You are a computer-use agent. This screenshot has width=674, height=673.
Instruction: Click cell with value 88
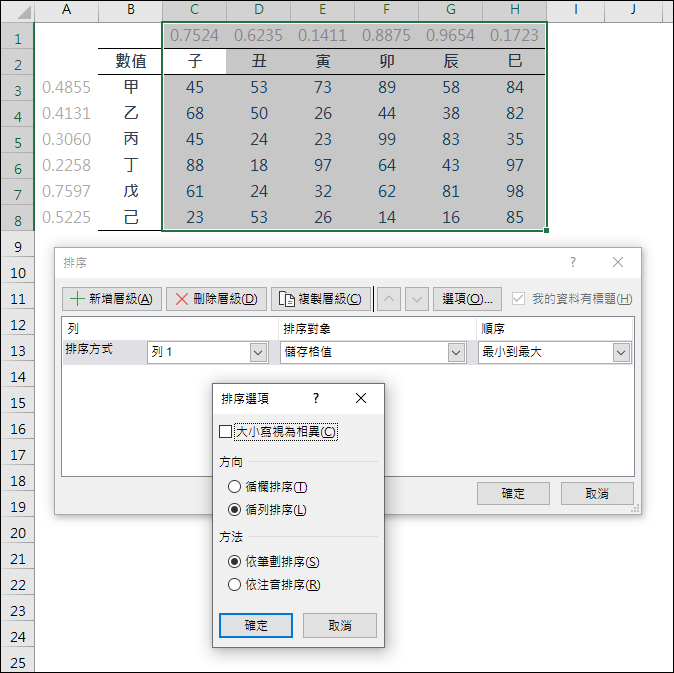pyautogui.click(x=194, y=165)
